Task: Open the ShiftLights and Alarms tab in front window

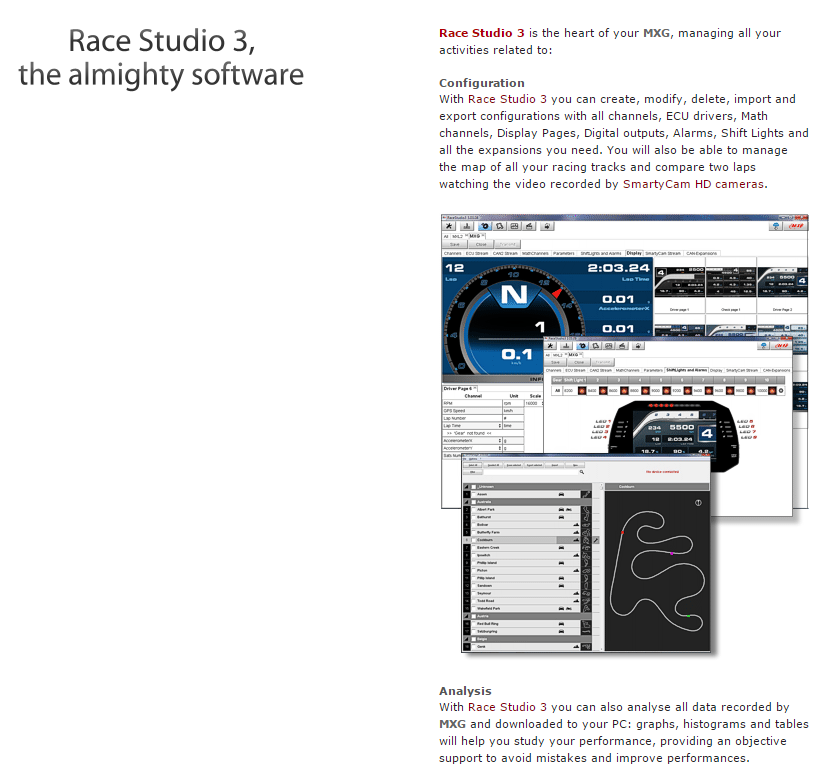Action: point(686,370)
